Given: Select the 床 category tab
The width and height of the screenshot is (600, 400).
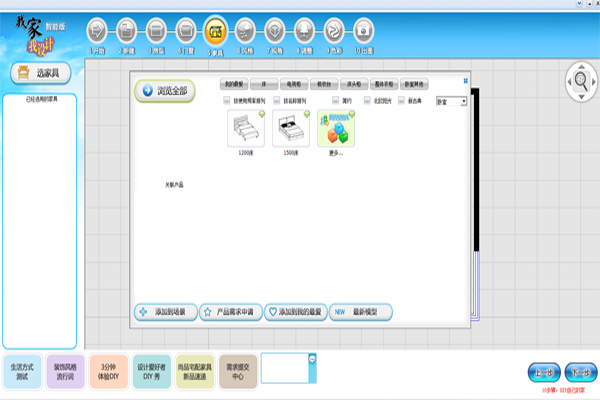Looking at the screenshot, I should [x=264, y=86].
